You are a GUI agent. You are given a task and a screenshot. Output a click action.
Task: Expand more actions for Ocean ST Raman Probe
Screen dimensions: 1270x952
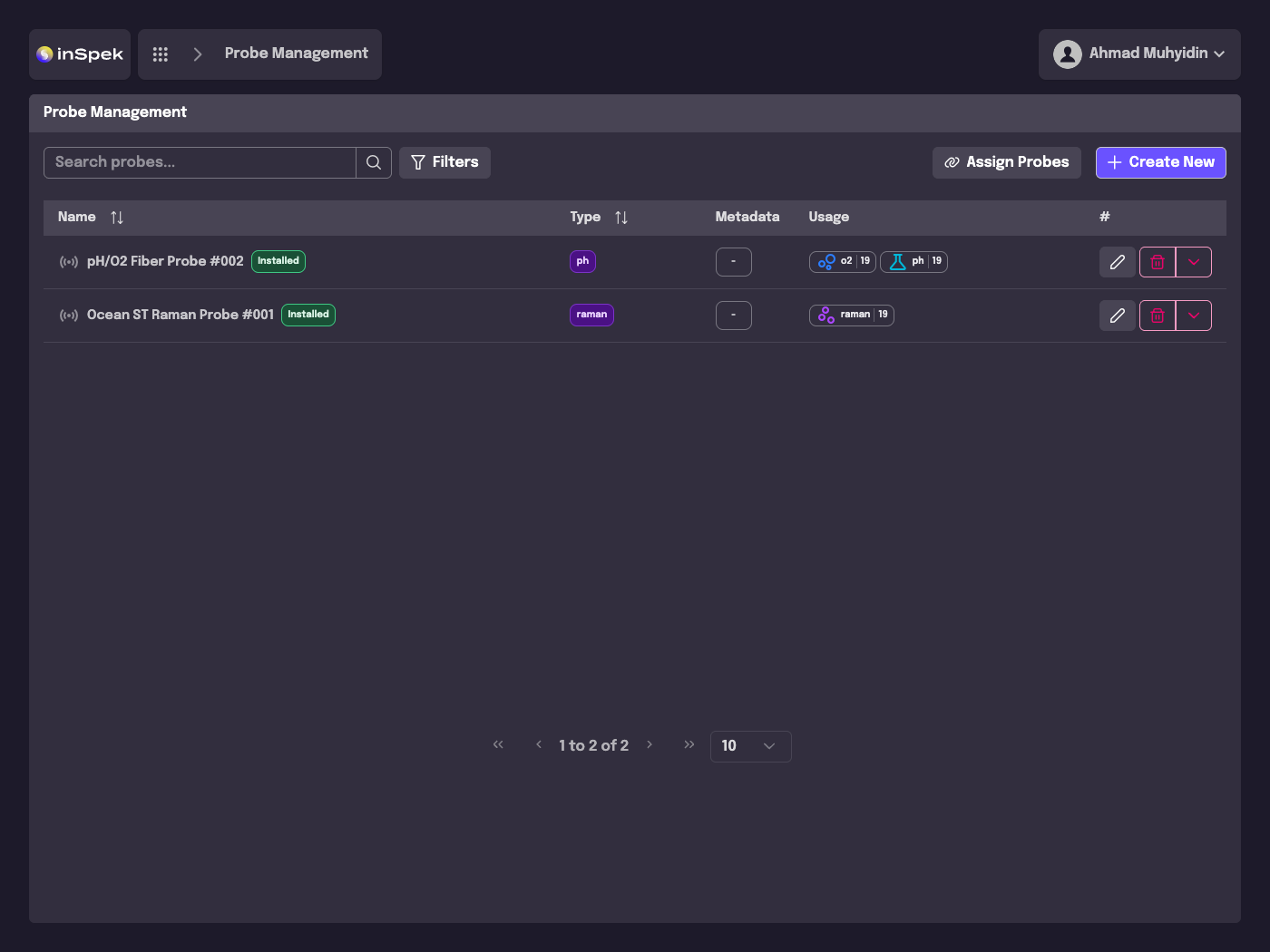click(x=1194, y=316)
